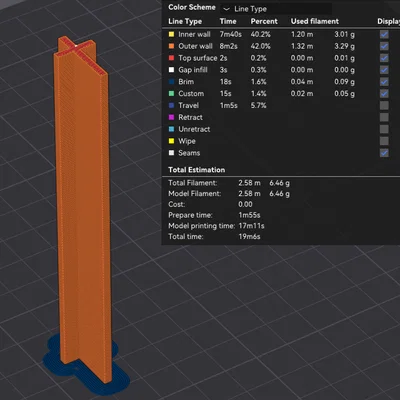Click the Line Type column header

pos(185,21)
